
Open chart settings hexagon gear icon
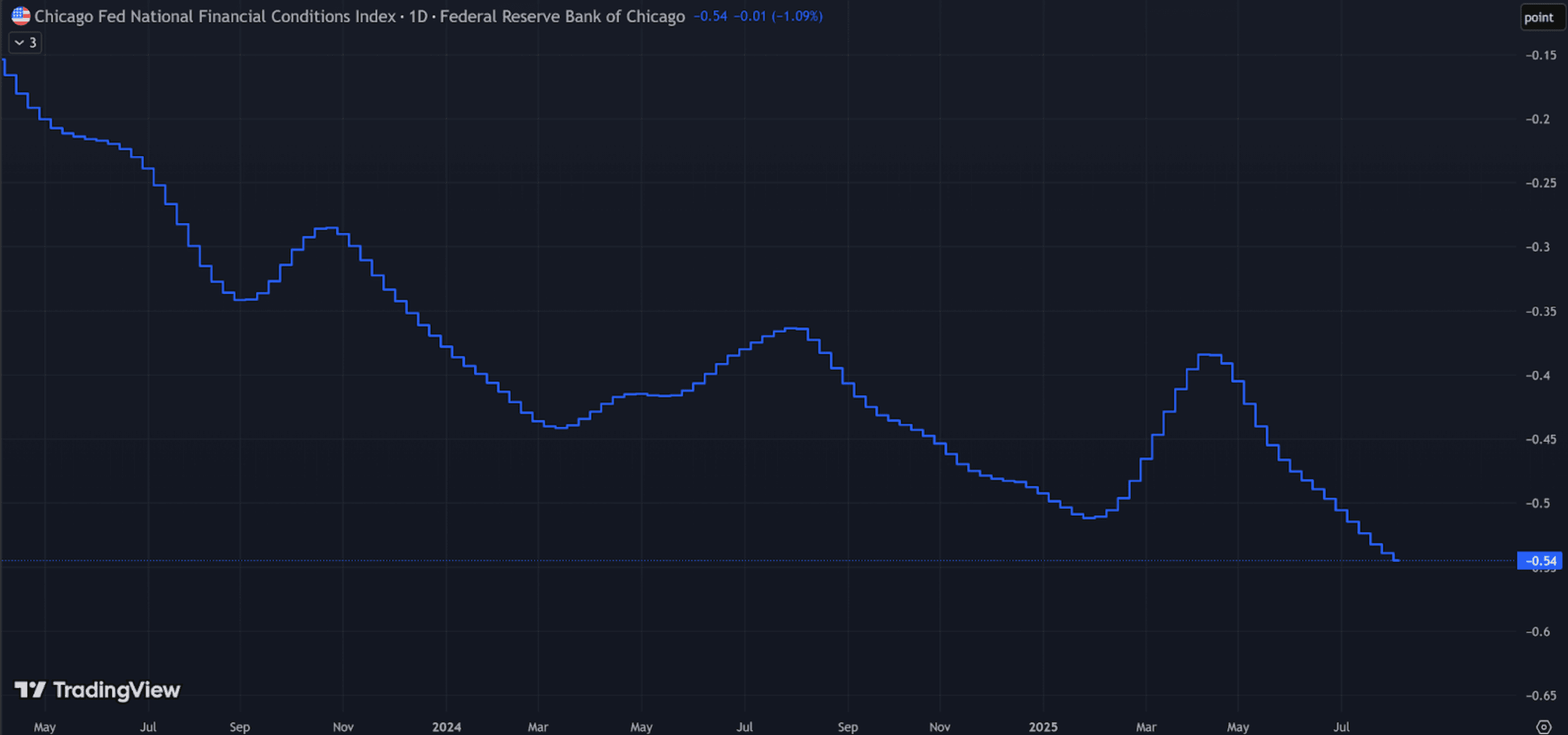click(1543, 727)
